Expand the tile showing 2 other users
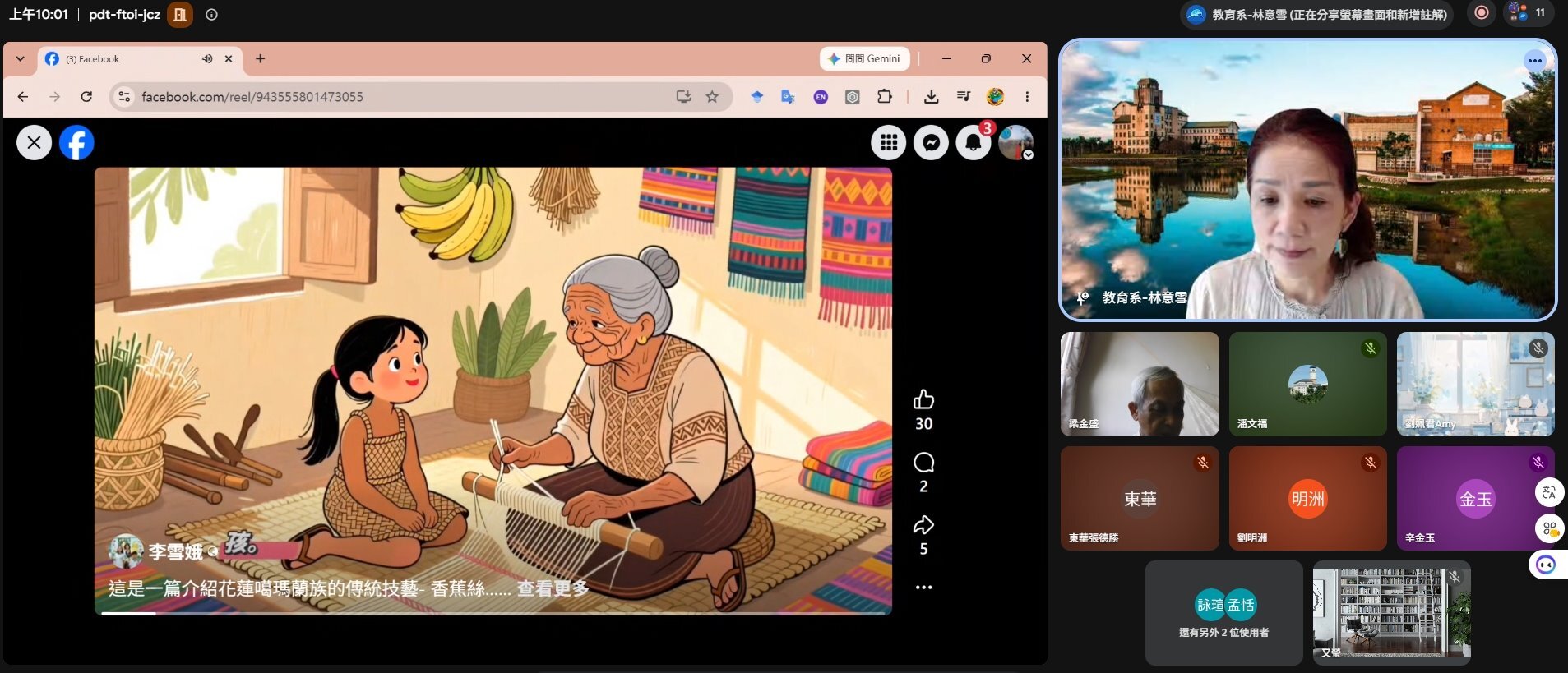The image size is (1568, 673). [1224, 613]
